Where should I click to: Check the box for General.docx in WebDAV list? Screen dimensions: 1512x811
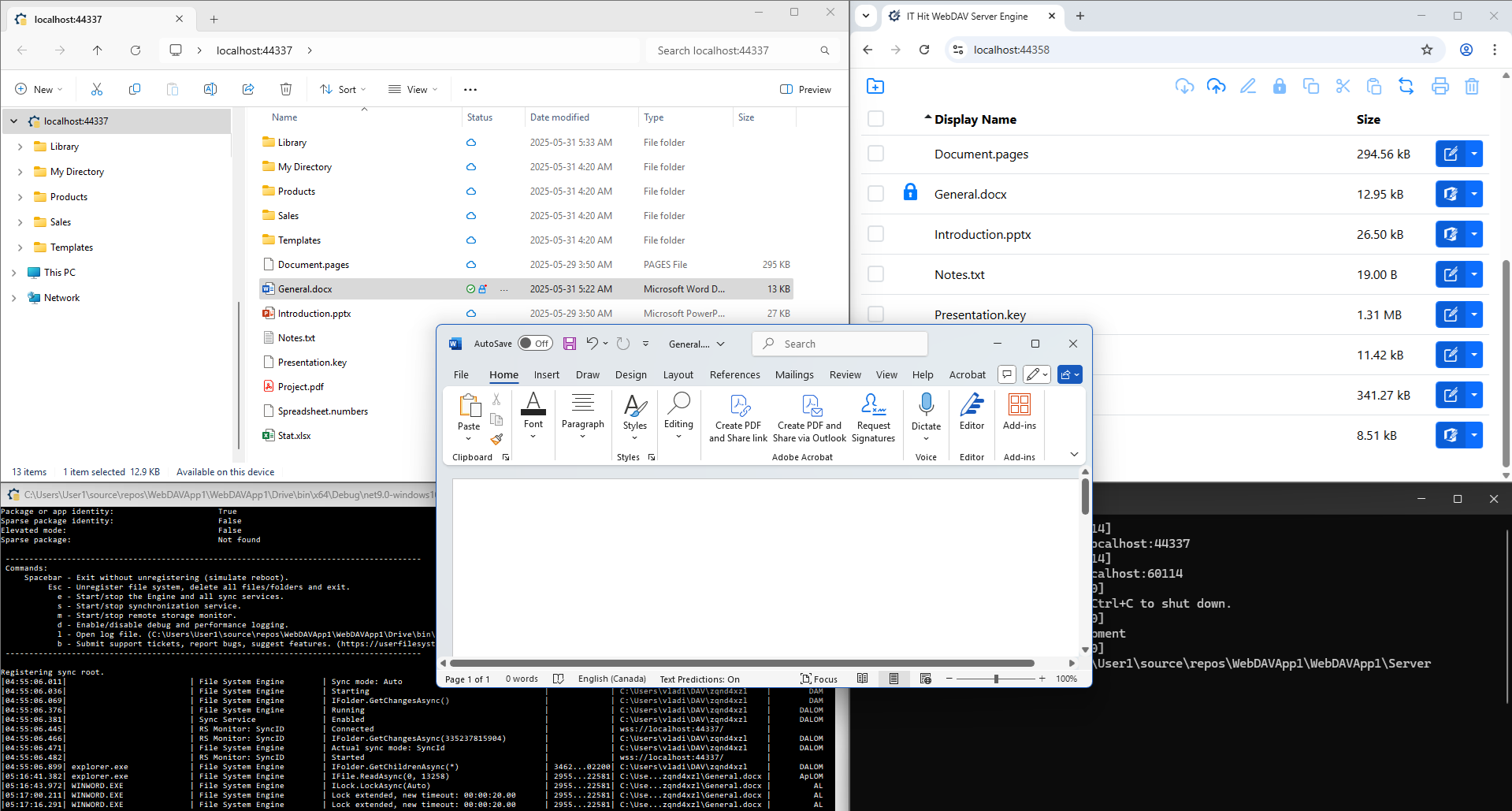(875, 194)
